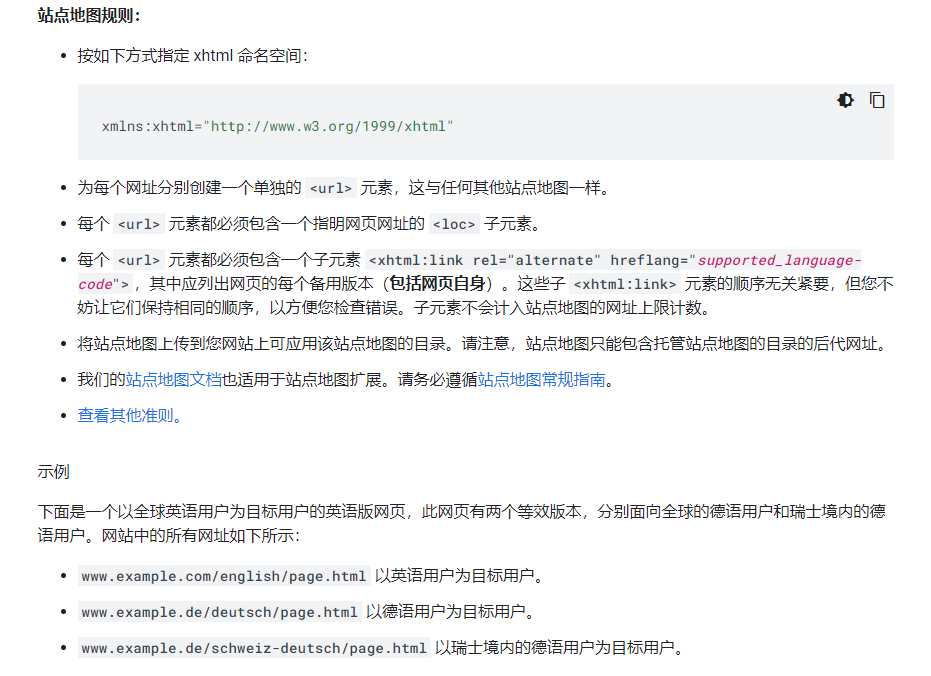Click the 示例 section heading
931x676 pixels.
[53, 472]
